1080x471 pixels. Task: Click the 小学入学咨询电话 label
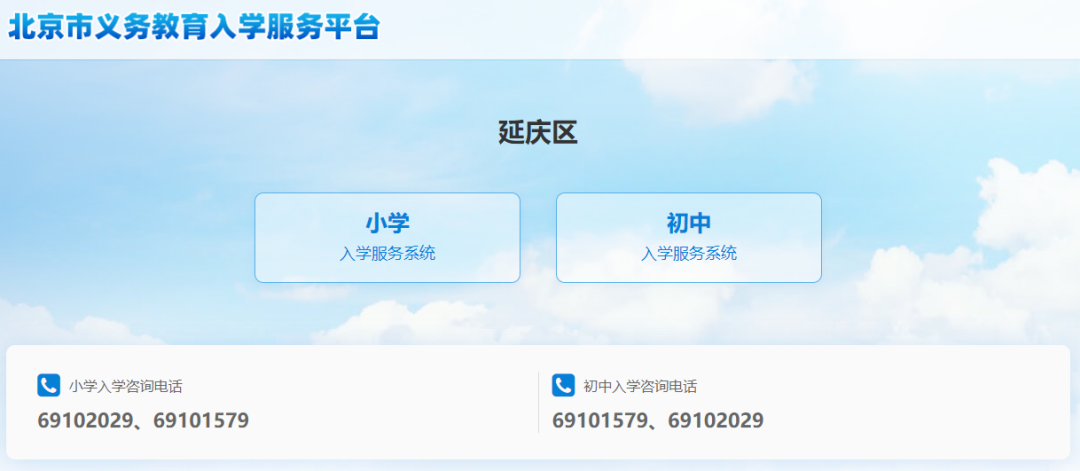(125, 386)
